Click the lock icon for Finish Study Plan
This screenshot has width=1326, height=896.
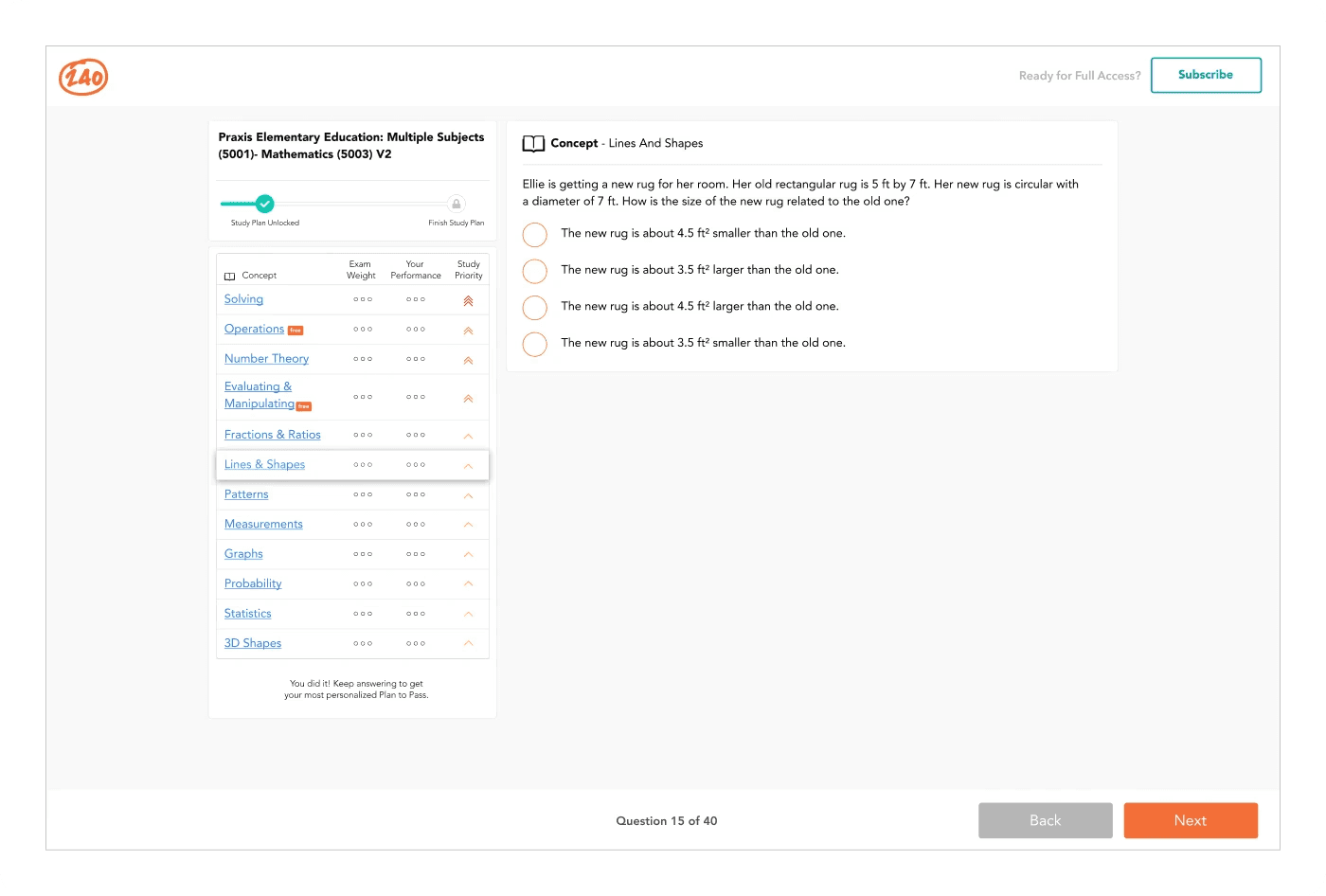[457, 204]
